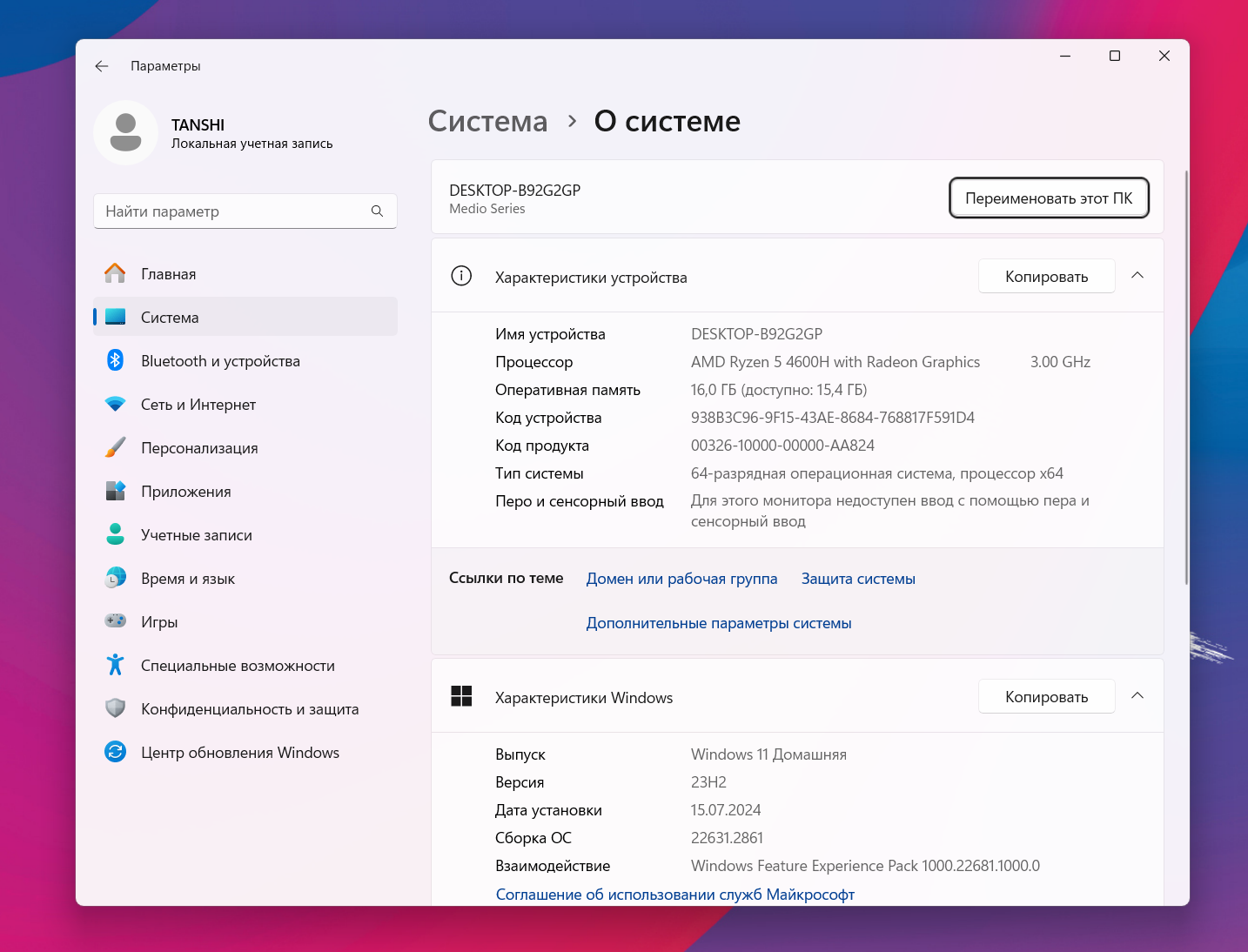Click Система in the breadcrumb header
1248x952 pixels.
pyautogui.click(x=487, y=121)
